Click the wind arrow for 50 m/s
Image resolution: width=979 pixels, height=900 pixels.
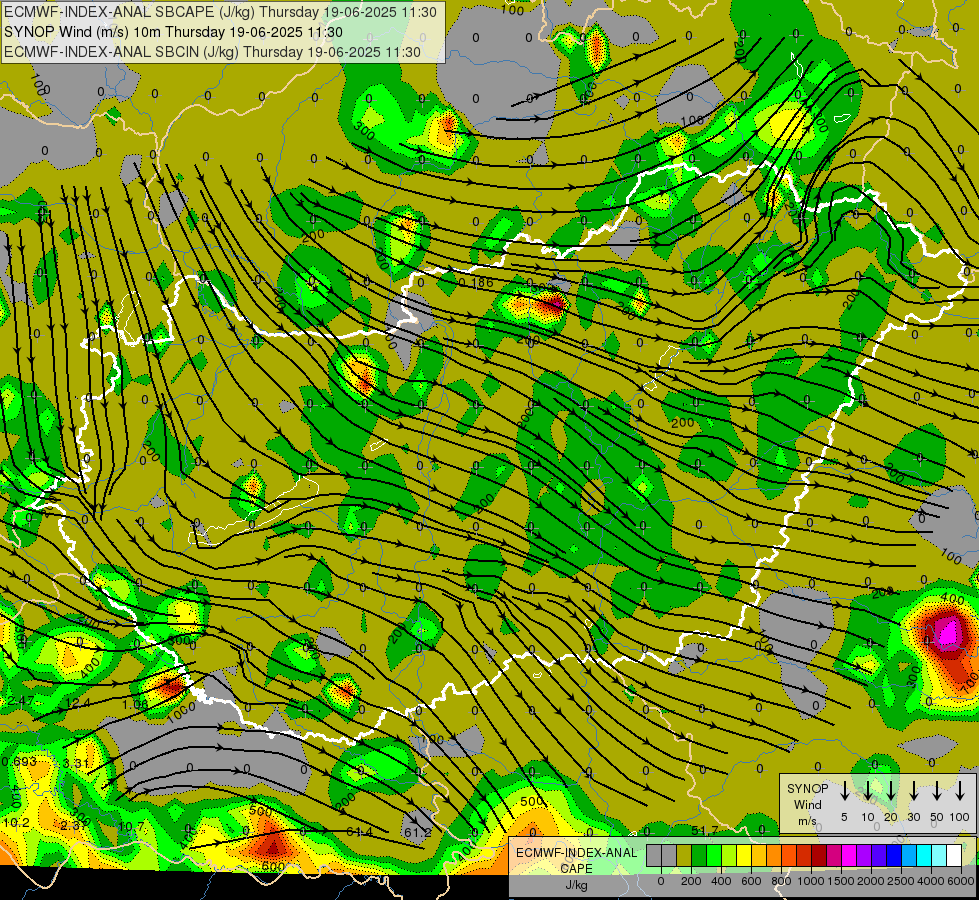click(x=937, y=791)
